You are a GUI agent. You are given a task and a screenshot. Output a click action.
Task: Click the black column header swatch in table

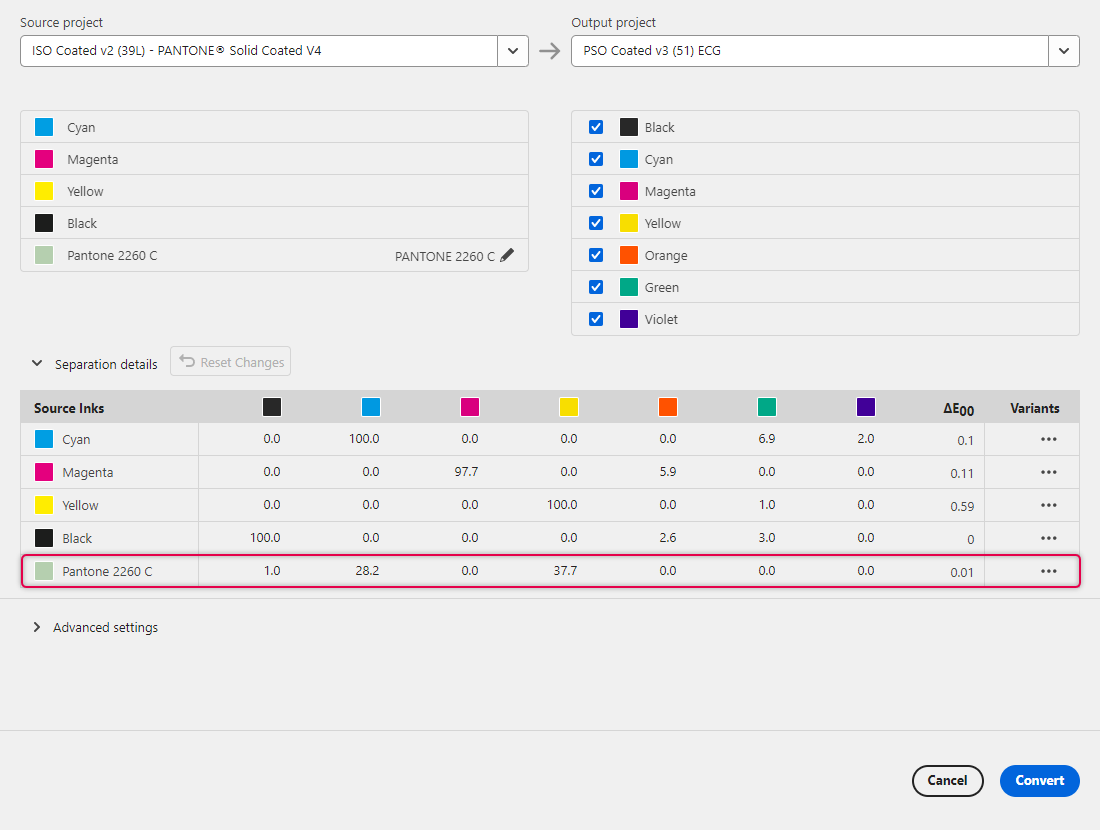point(271,407)
